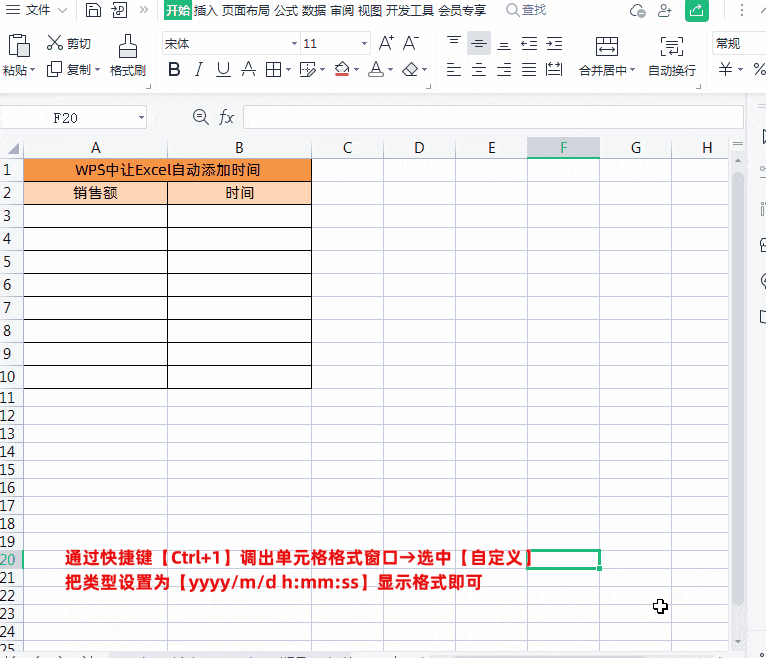Select column F header

563,148
